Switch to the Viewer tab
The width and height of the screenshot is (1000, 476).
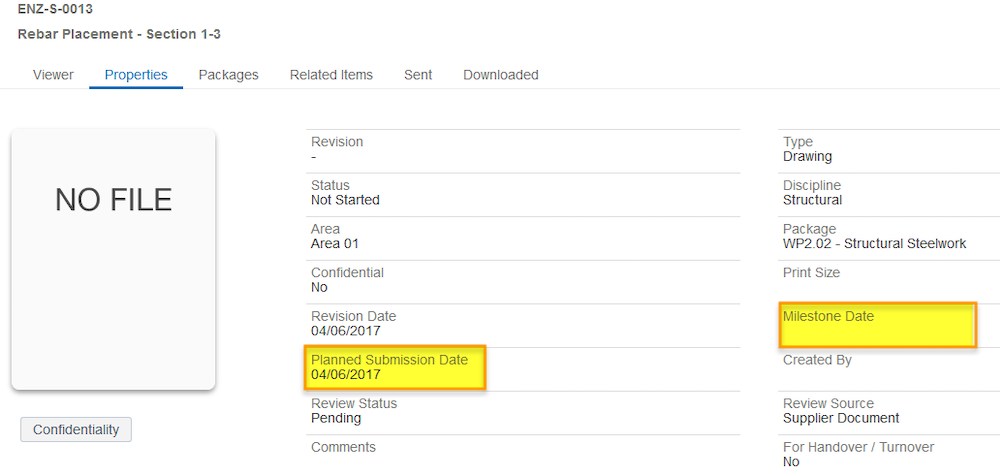[53, 75]
